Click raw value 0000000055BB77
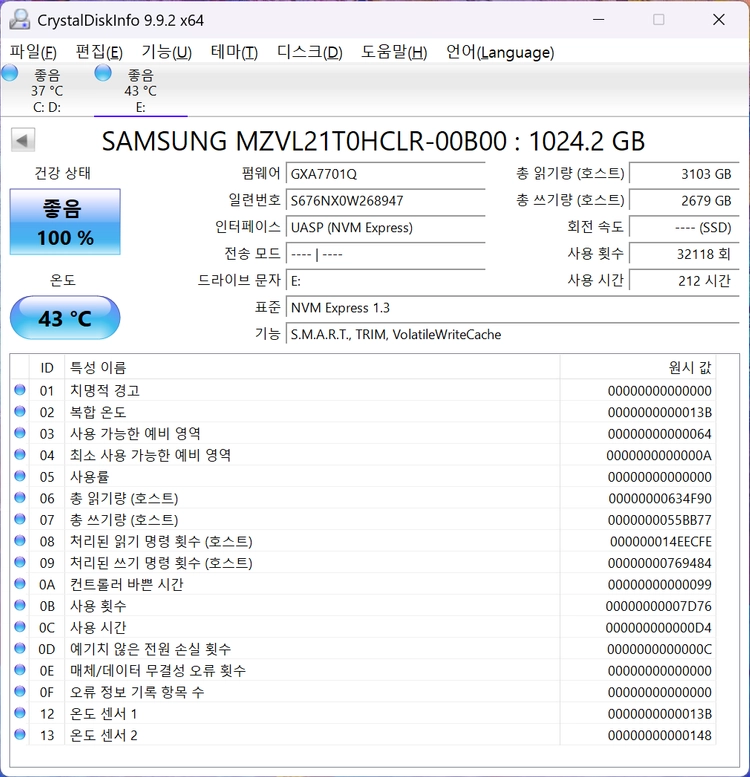This screenshot has height=777, width=750. pos(660,520)
